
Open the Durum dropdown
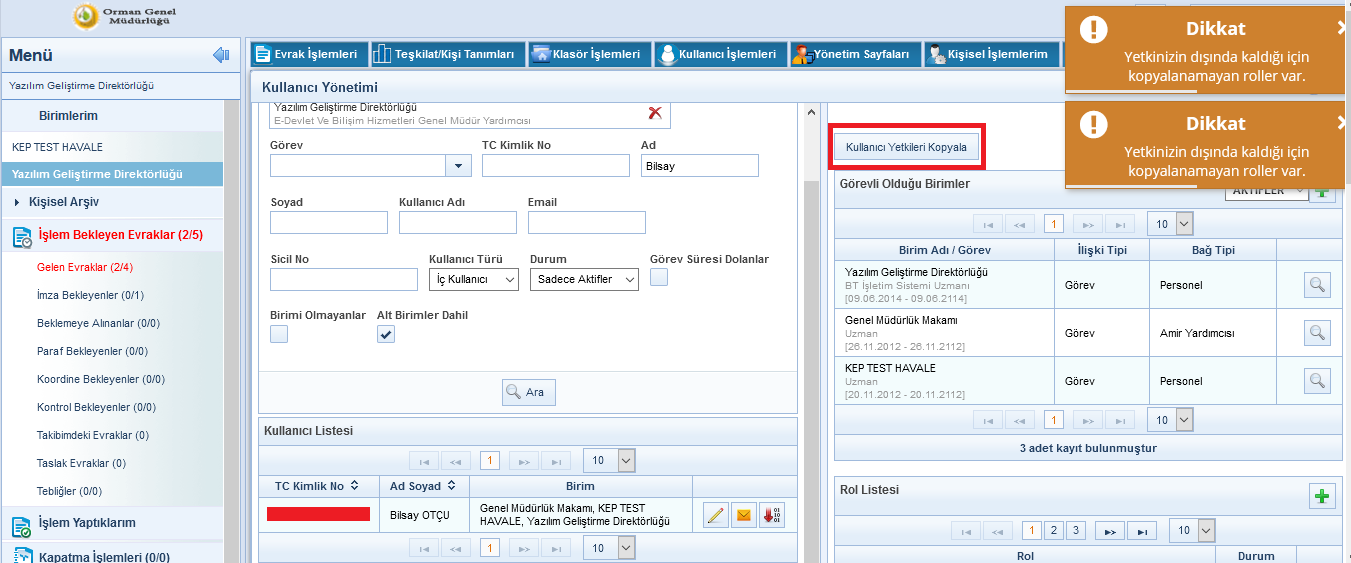584,279
